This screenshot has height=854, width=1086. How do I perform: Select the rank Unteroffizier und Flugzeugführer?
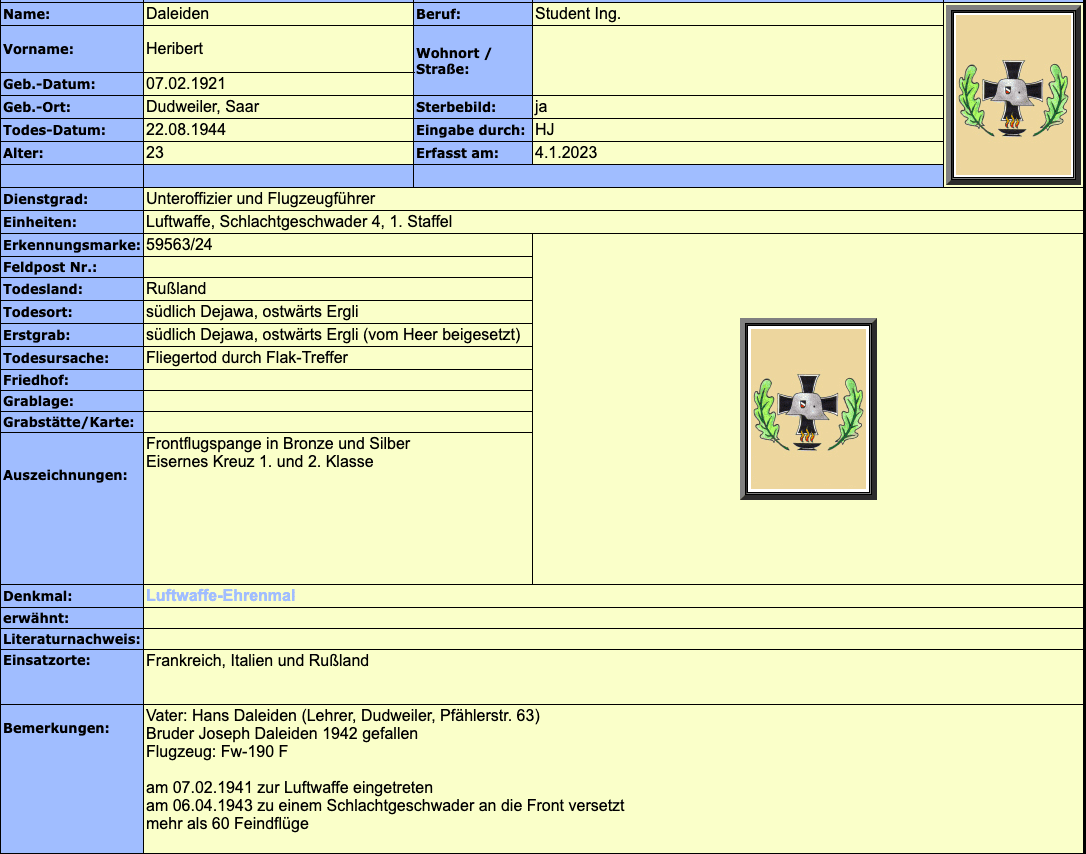point(260,199)
